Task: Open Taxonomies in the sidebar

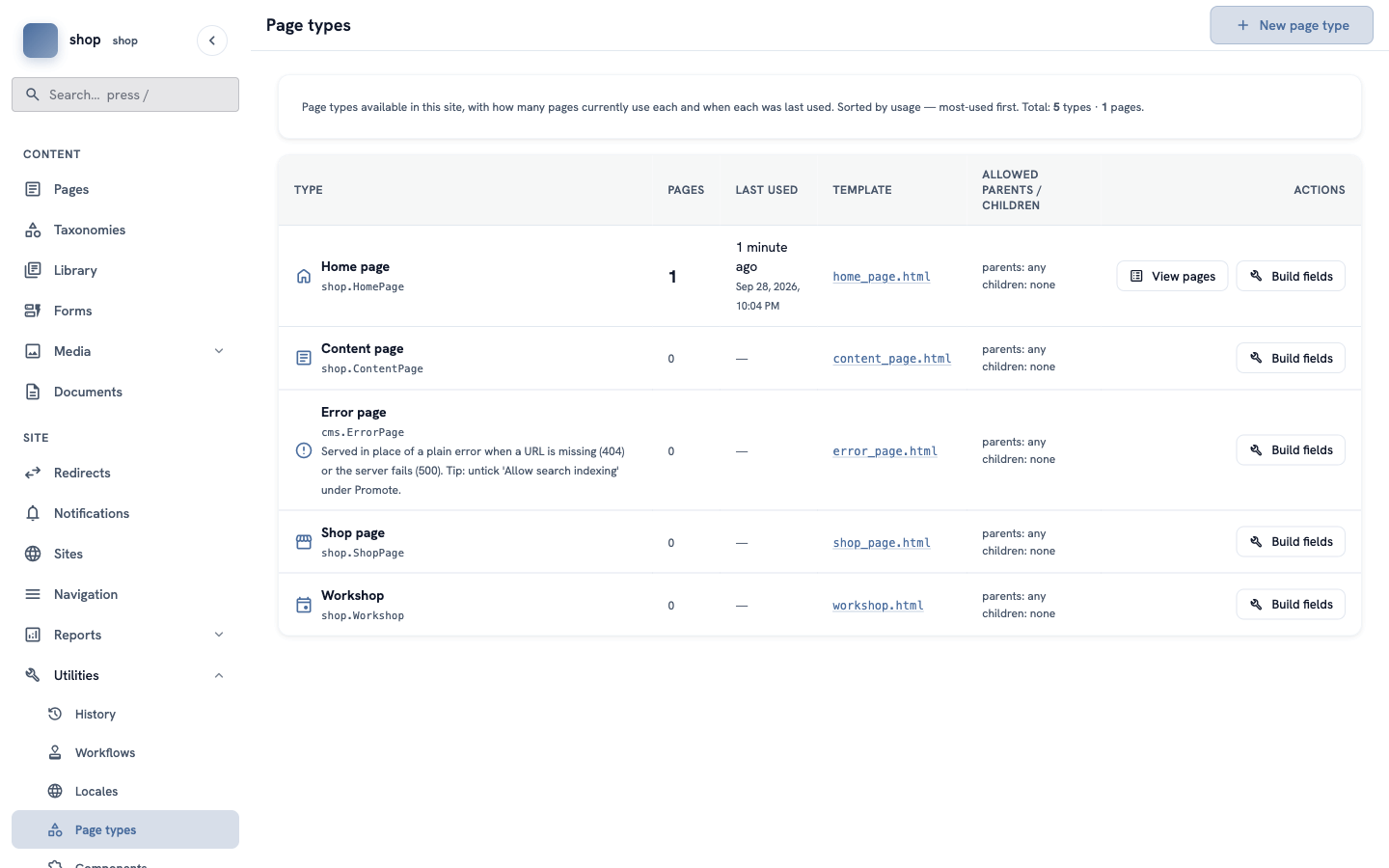Action: 125,230
